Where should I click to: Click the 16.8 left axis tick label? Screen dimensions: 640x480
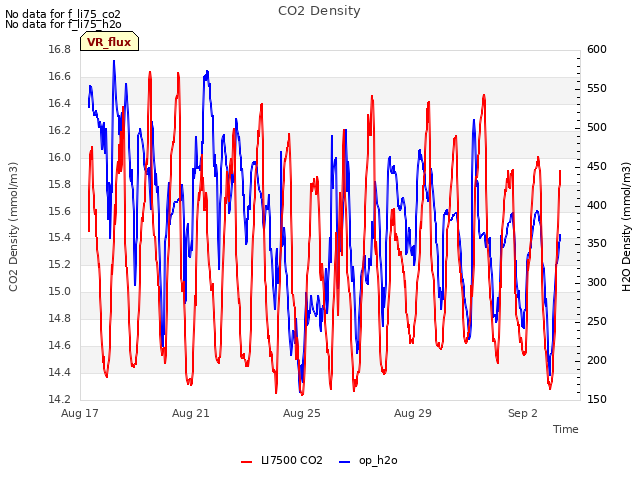pyautogui.click(x=60, y=50)
